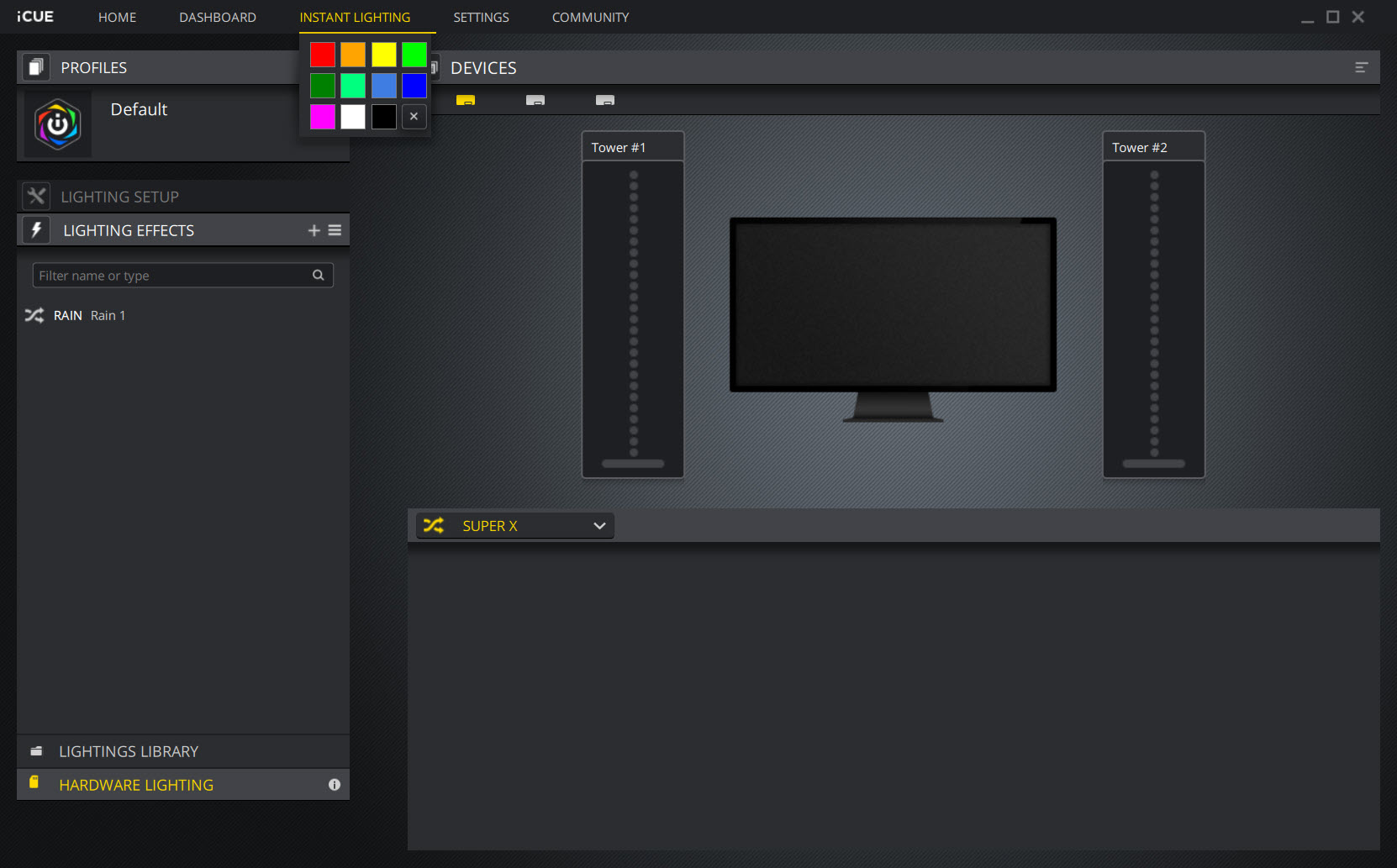1397x868 pixels.
Task: Apply the magenta color swatch
Action: [x=323, y=117]
